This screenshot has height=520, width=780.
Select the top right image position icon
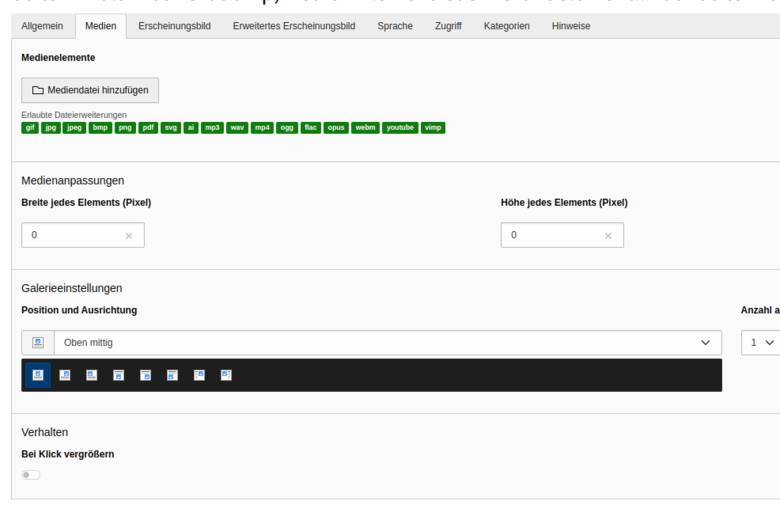(x=65, y=375)
